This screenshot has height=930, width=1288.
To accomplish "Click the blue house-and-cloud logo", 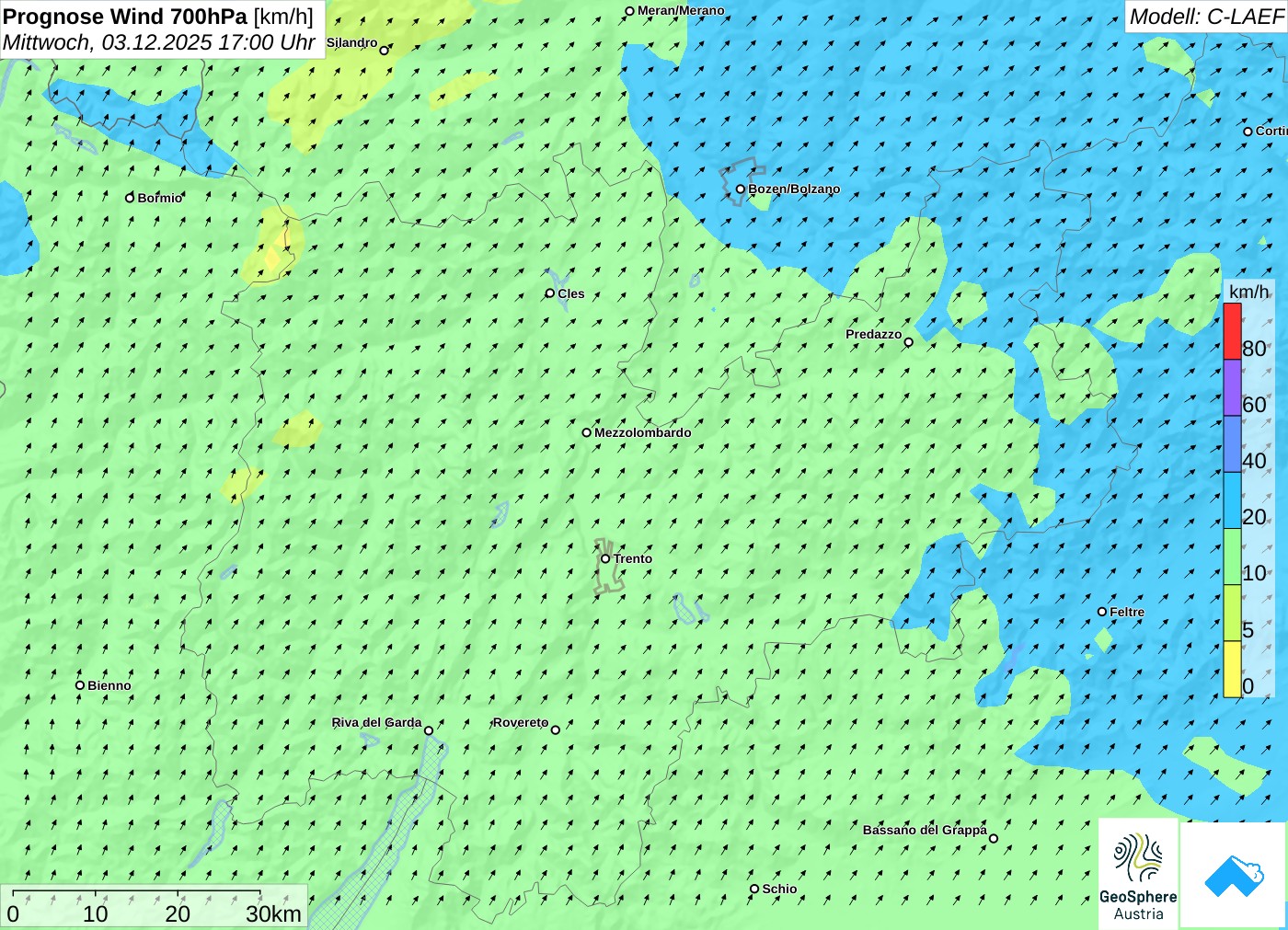I will [x=1234, y=875].
